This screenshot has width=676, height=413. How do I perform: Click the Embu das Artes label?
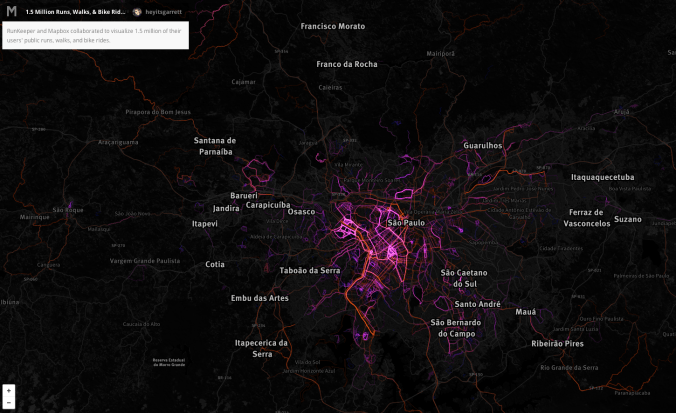(x=259, y=298)
